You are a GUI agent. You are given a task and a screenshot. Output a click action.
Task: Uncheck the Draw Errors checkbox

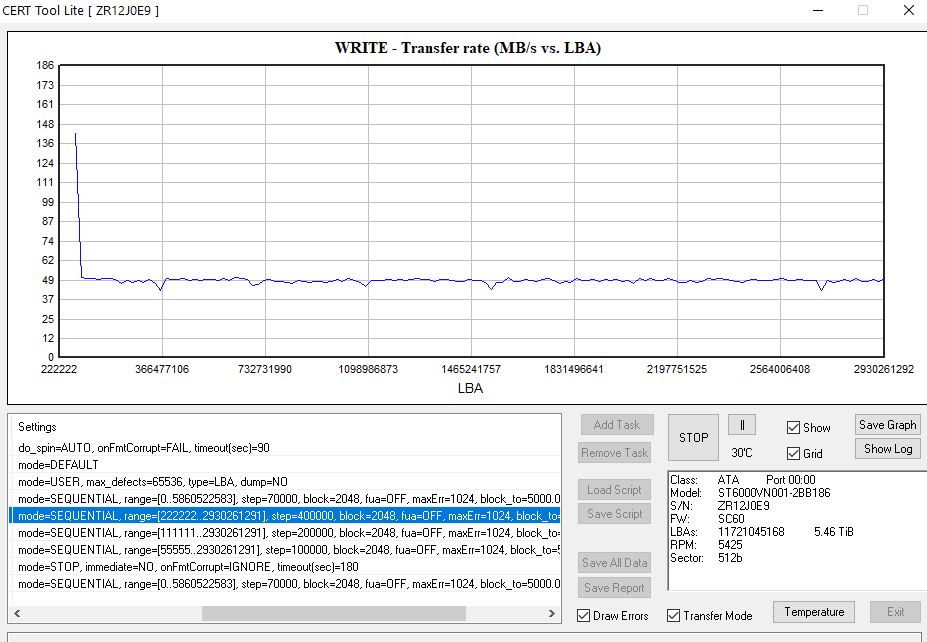585,616
